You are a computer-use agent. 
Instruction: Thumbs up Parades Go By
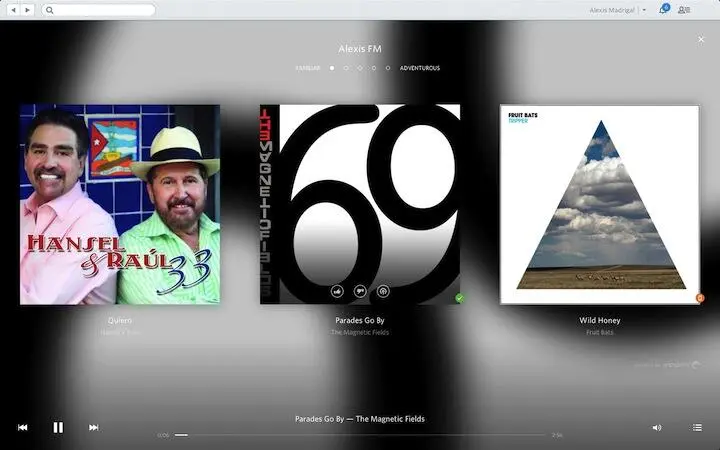(x=337, y=291)
